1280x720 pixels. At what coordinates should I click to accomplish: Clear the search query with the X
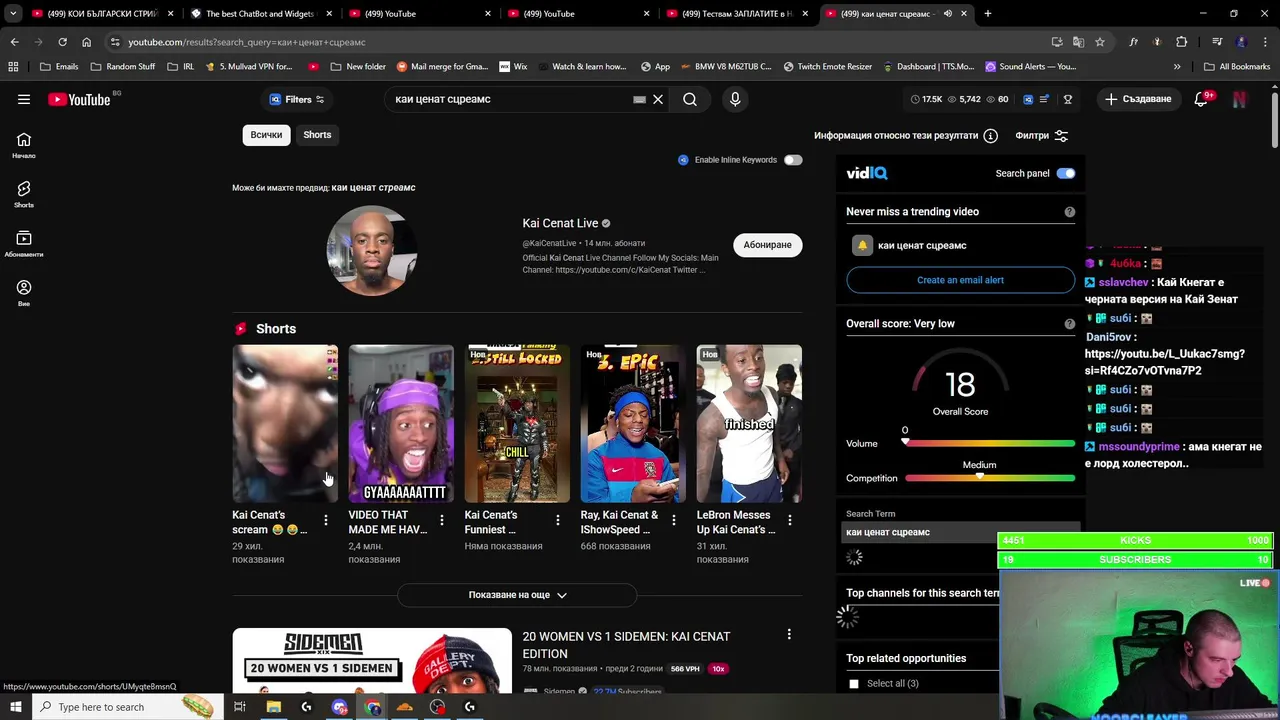coord(658,99)
